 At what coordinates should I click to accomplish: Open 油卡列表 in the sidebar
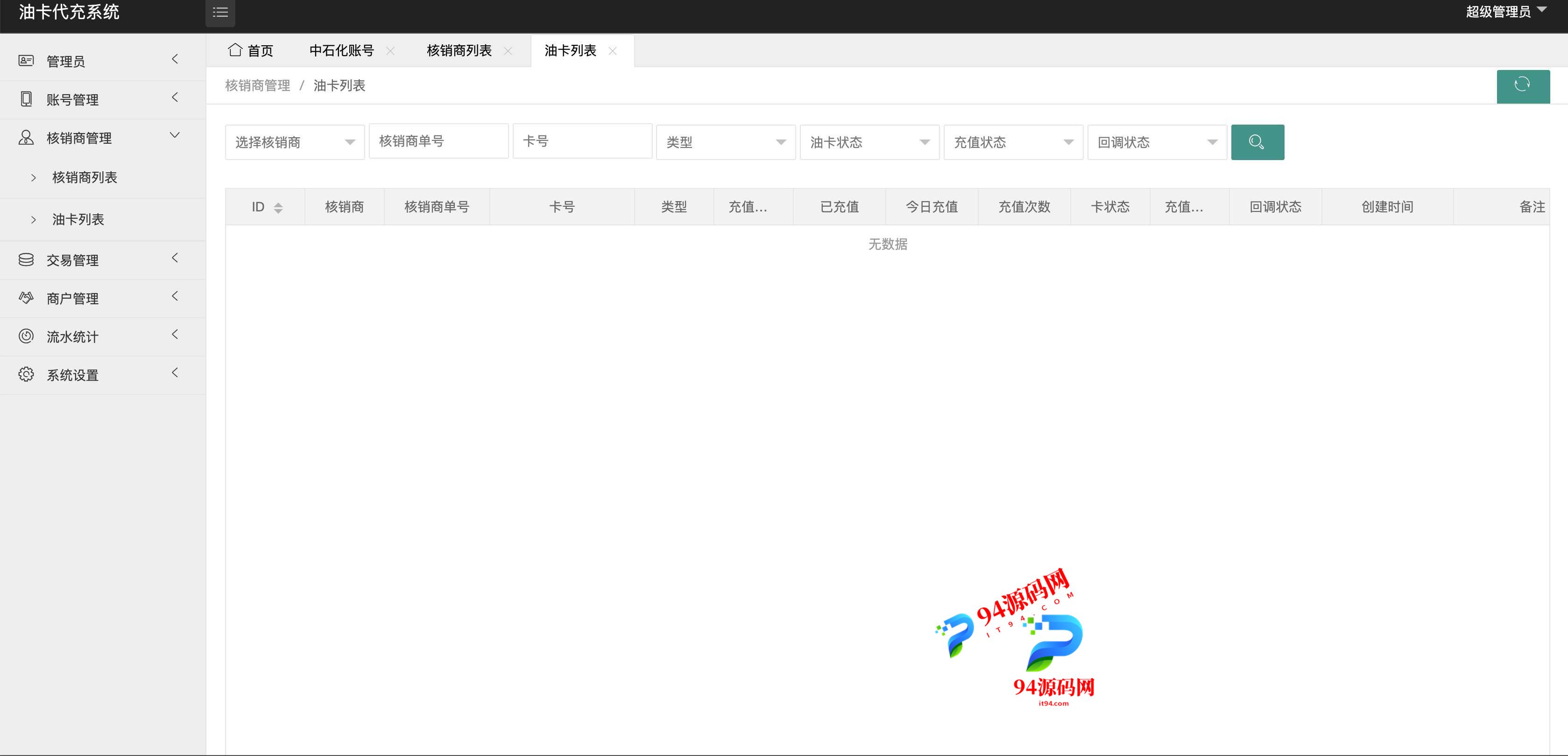78,219
